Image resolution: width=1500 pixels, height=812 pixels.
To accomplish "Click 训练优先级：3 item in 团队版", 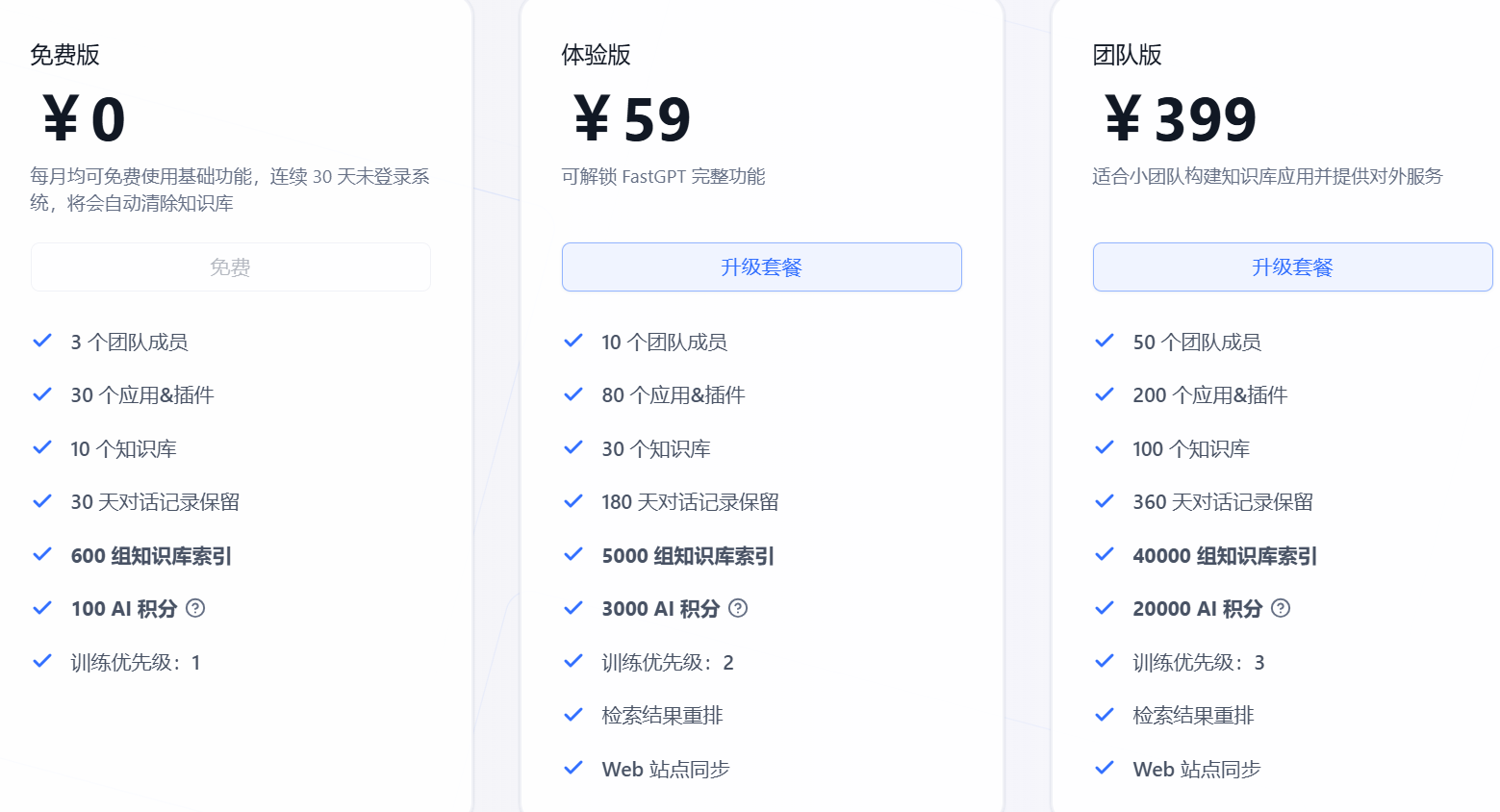I will point(1199,662).
